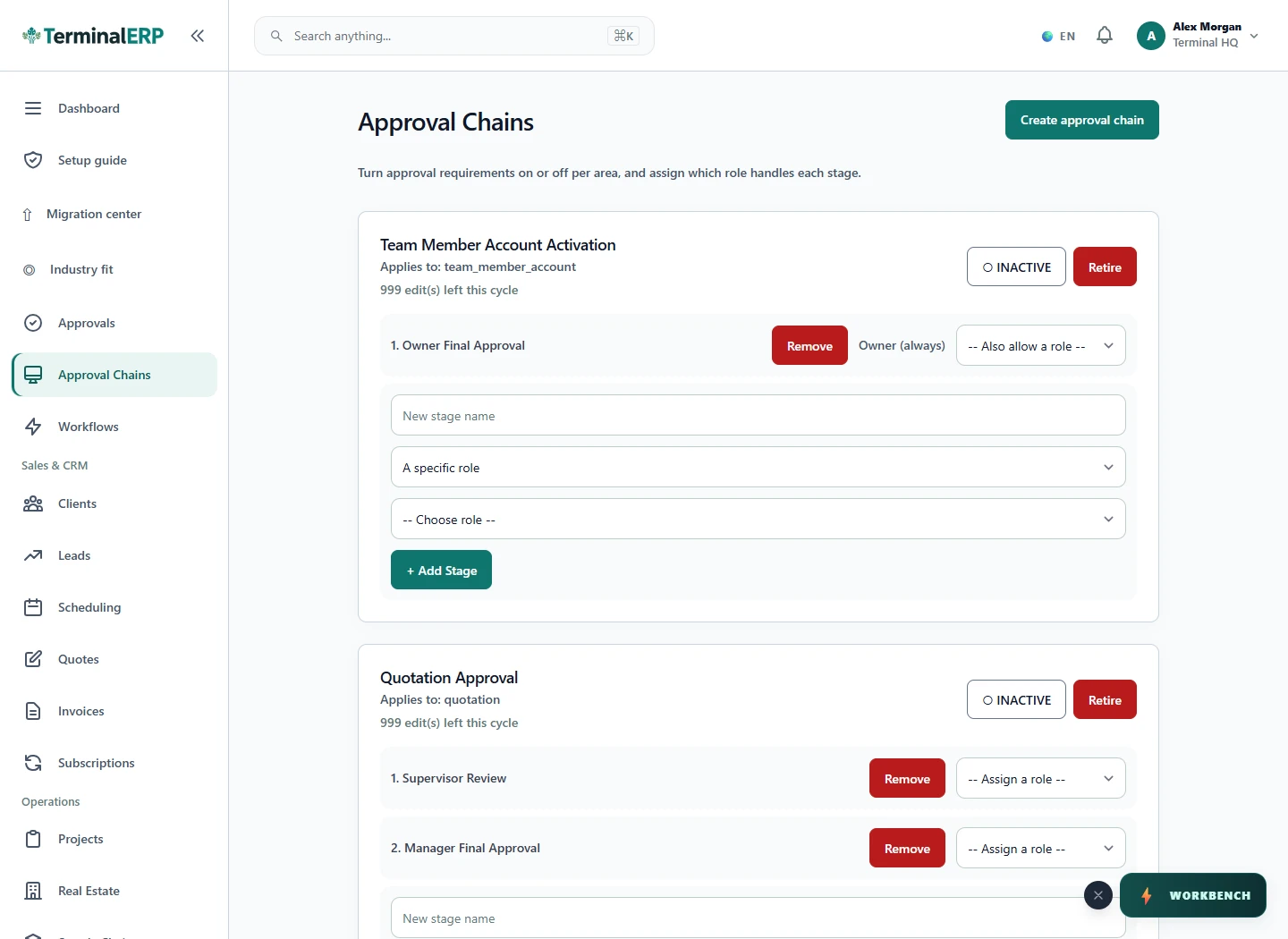Collapse the sidebar with double-chevron icon
The height and width of the screenshot is (939, 1288).
click(x=197, y=36)
